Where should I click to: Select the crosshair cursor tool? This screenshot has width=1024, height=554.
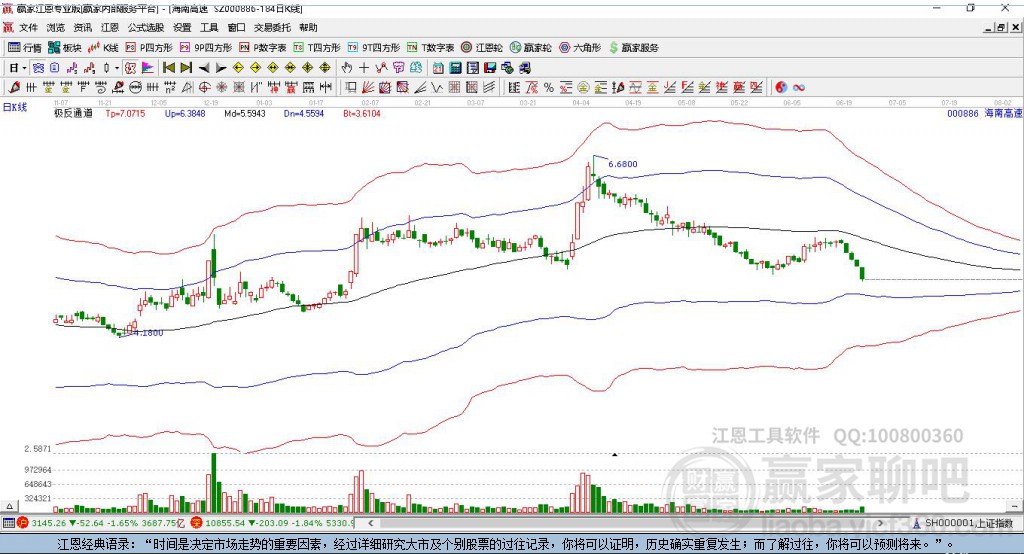(364, 68)
